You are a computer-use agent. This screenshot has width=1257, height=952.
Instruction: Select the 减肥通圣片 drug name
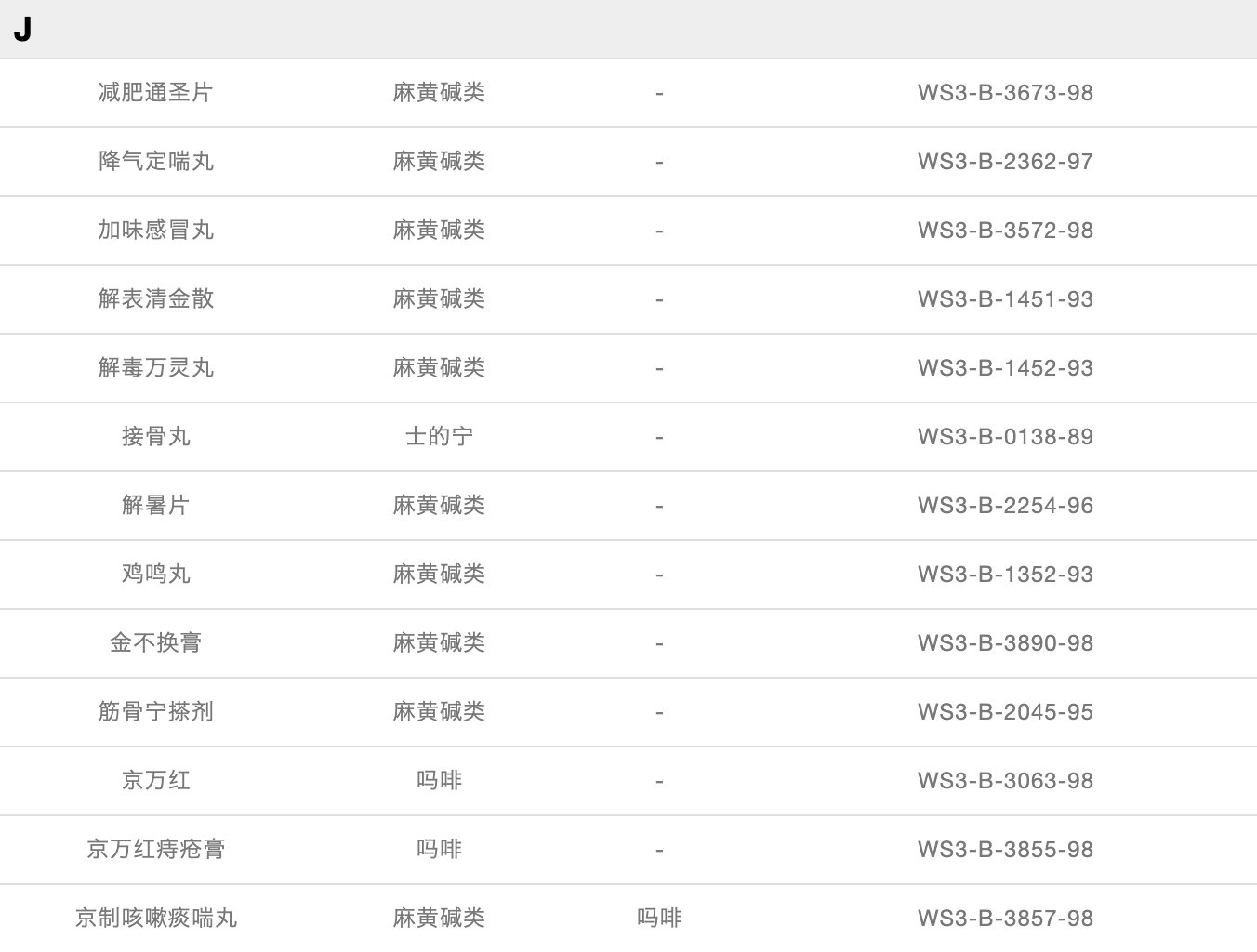(x=156, y=93)
